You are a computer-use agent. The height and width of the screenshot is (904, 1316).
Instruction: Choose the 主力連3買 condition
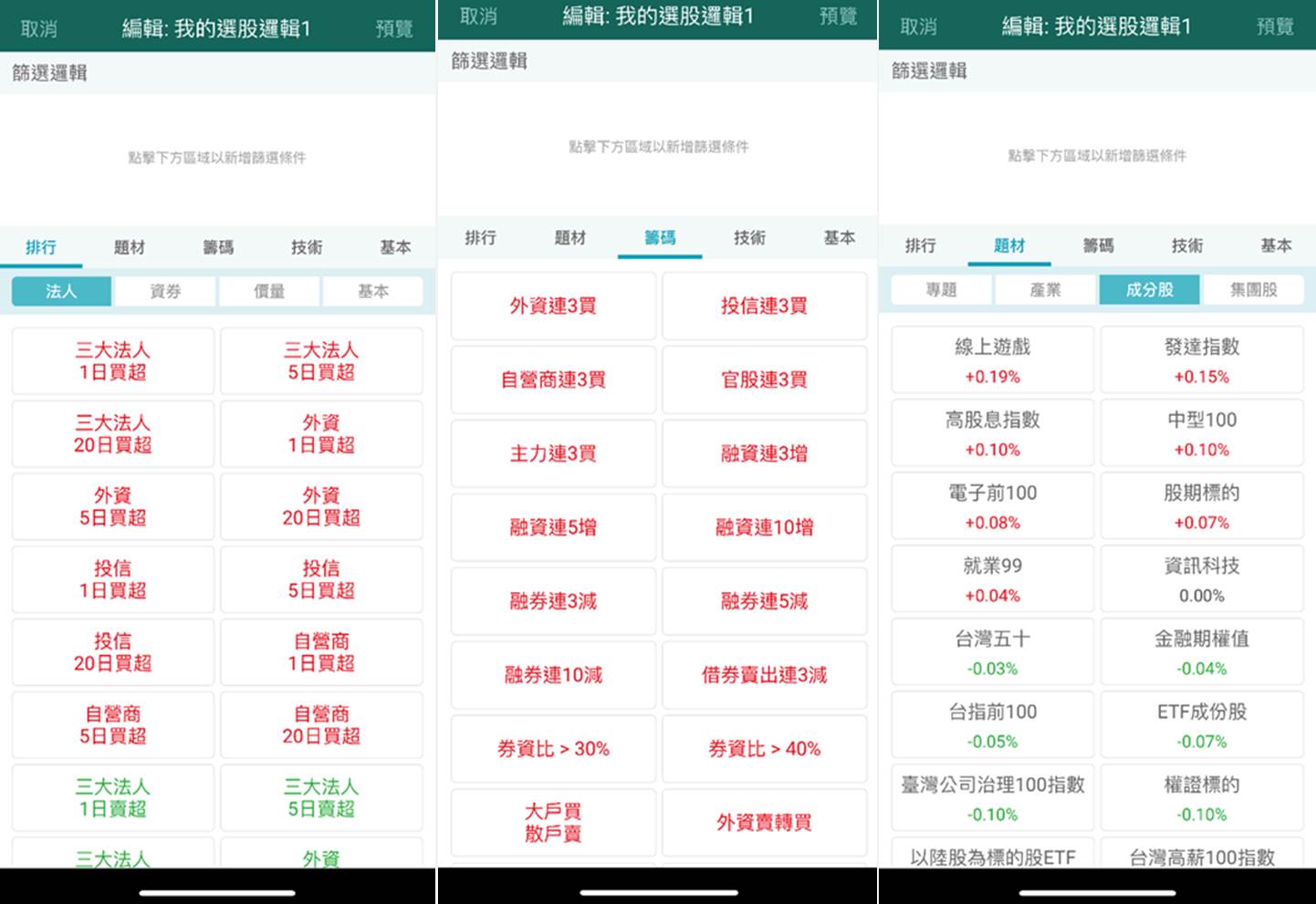tap(552, 453)
